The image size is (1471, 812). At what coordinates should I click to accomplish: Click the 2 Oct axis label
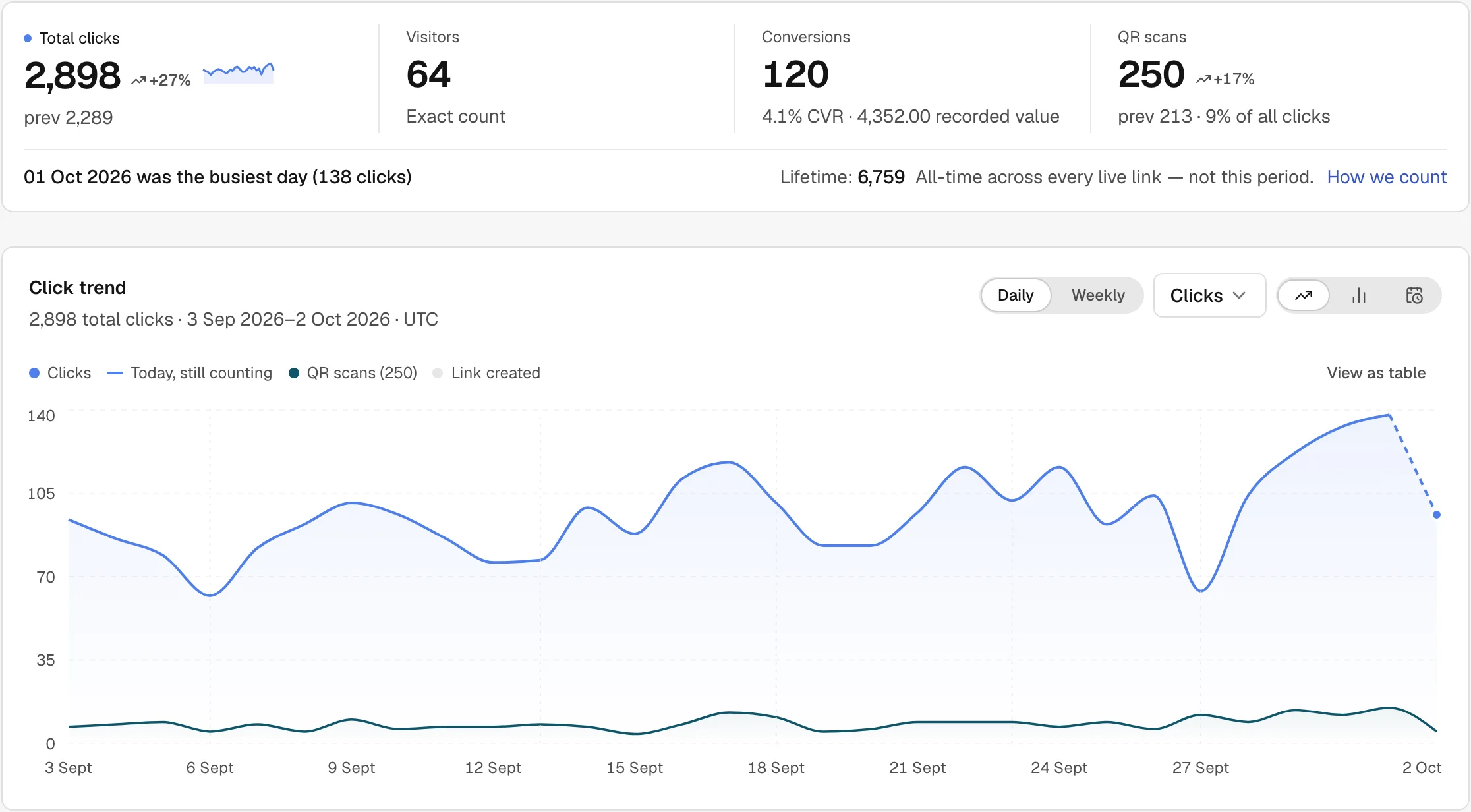[1422, 768]
